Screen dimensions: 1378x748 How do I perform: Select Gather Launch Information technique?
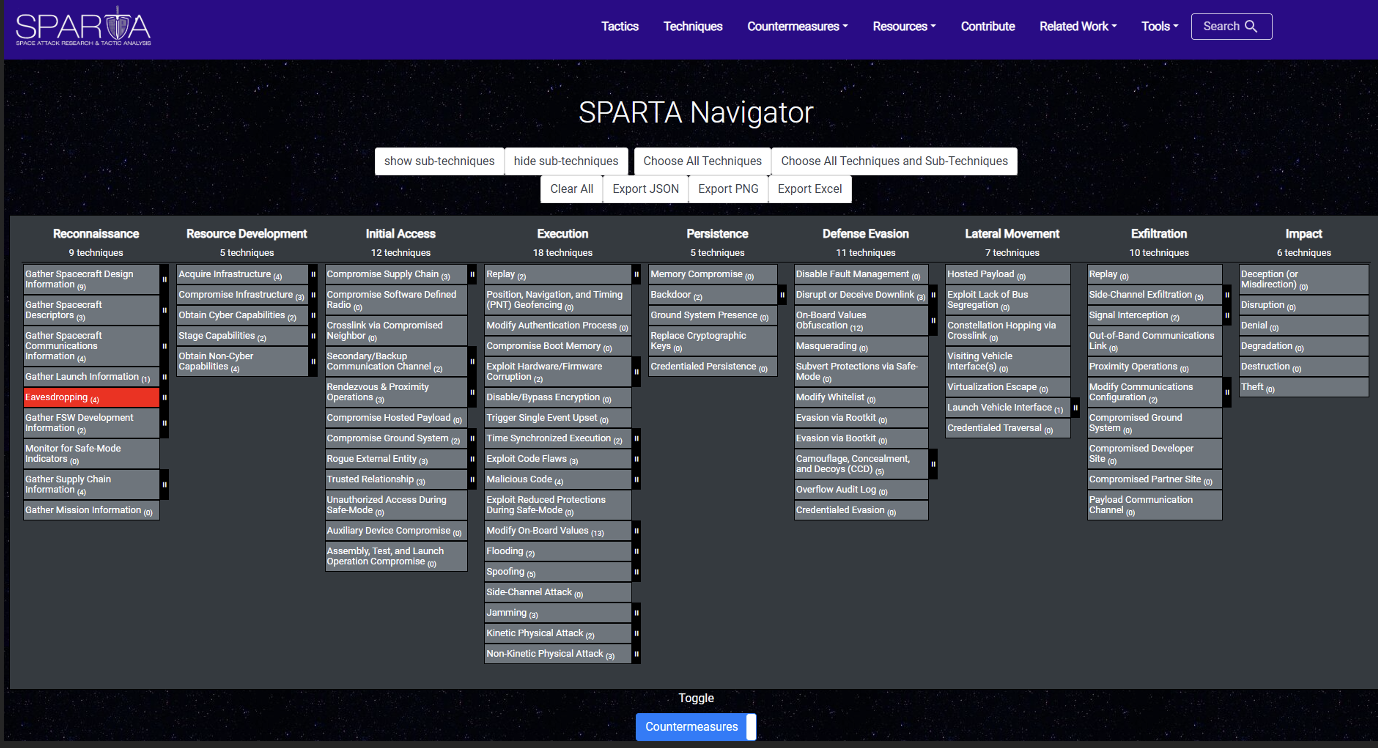click(x=92, y=377)
